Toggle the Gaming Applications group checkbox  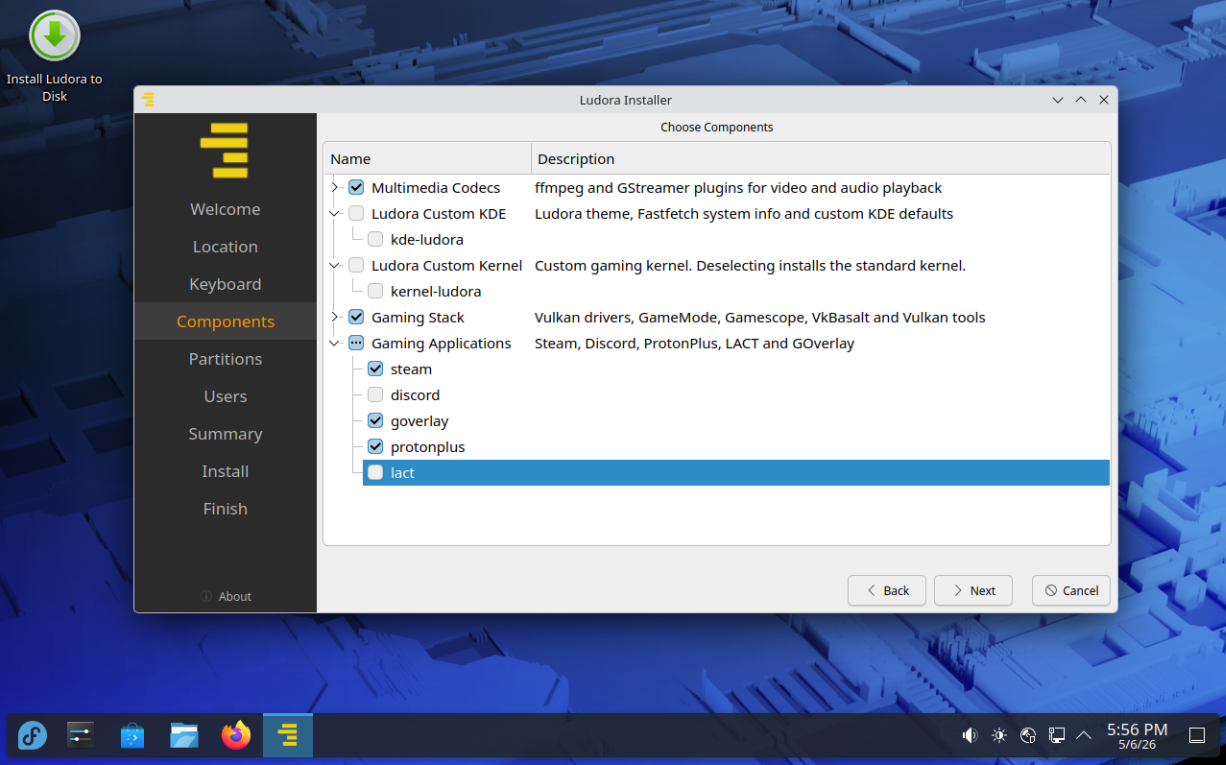[356, 343]
